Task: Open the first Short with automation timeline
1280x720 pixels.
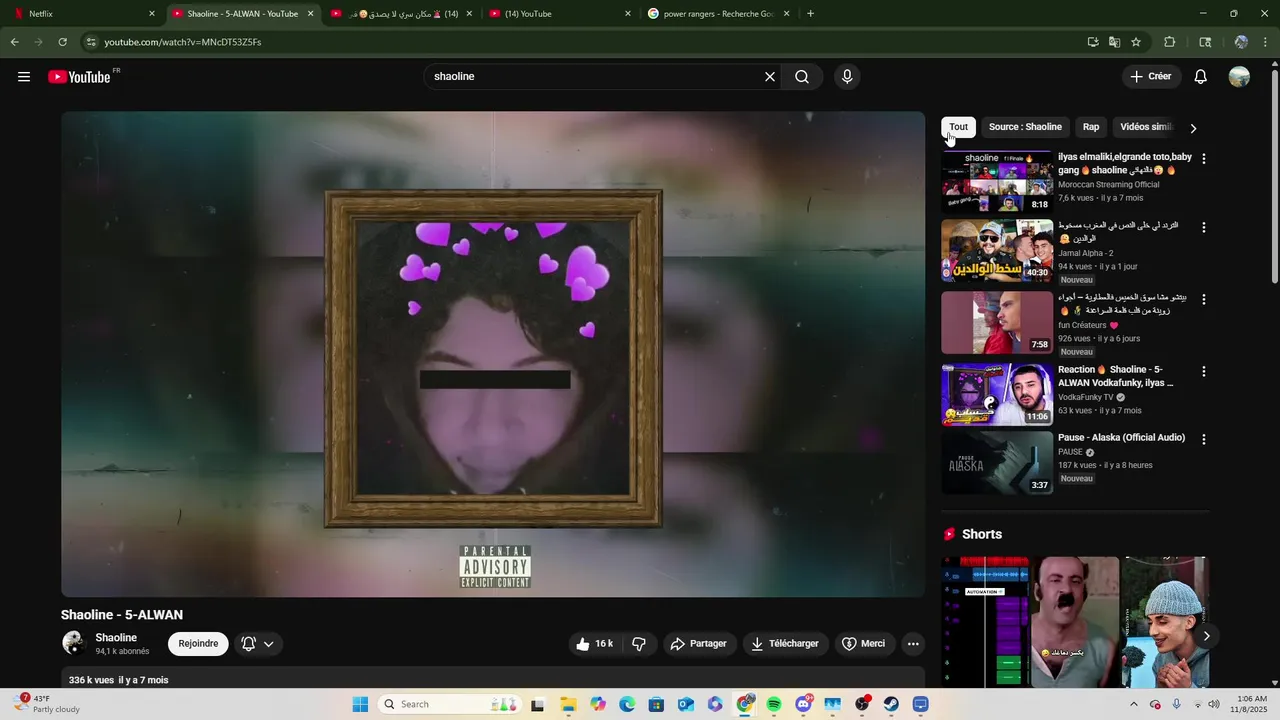Action: coord(985,622)
